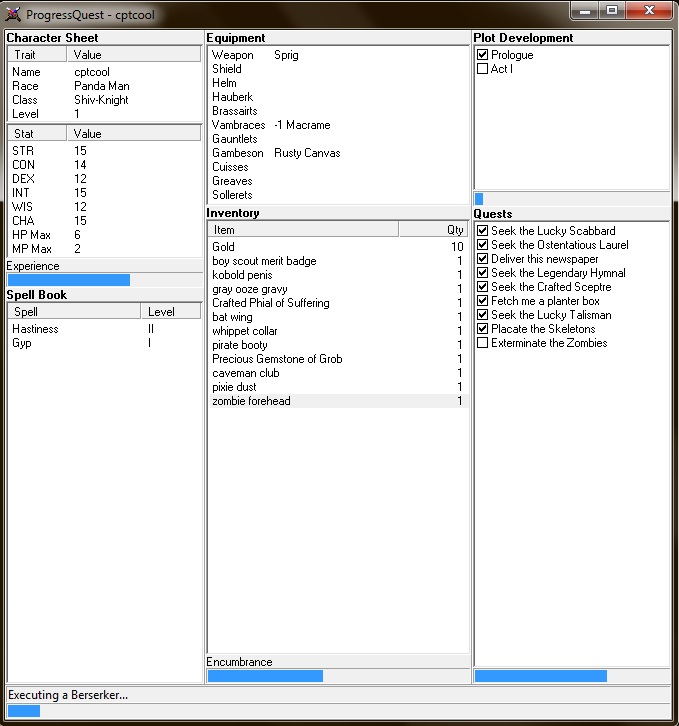Select the Gyp spell row

point(104,343)
